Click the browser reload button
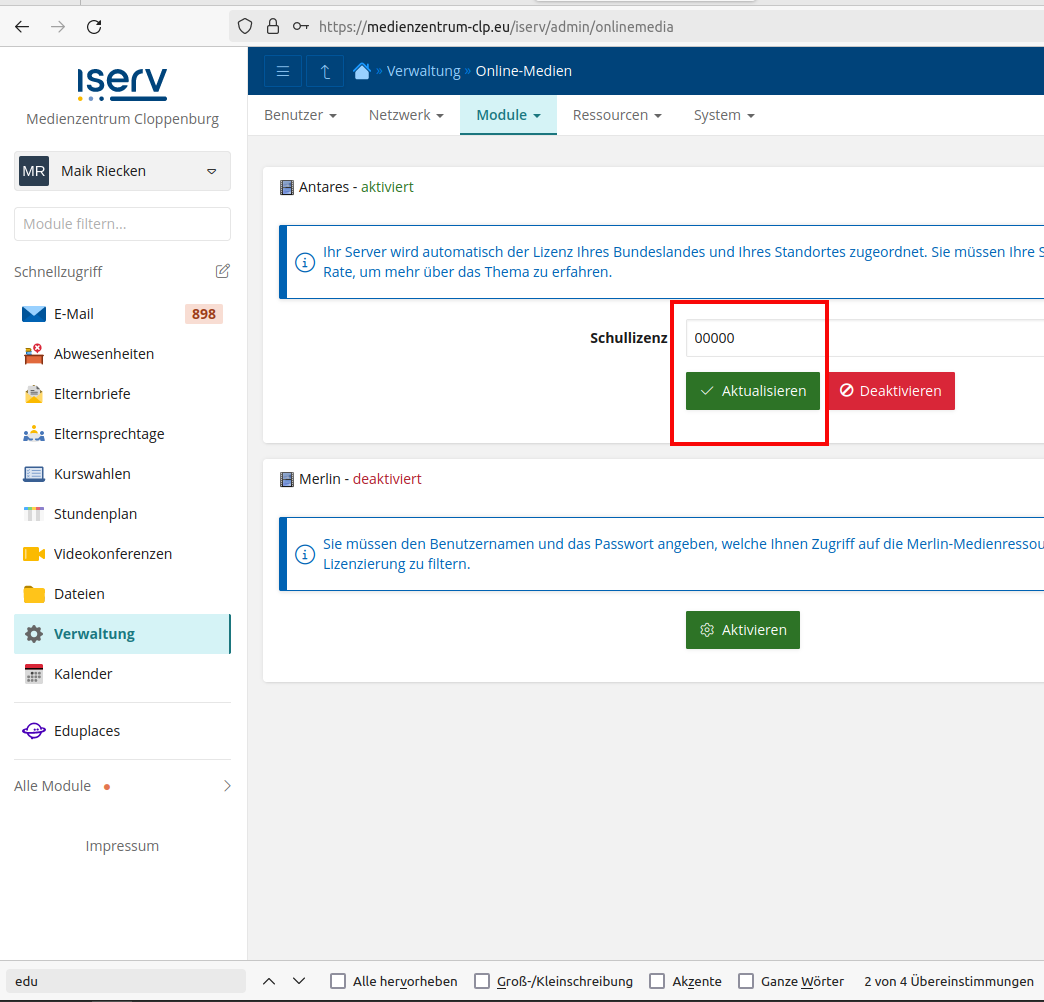Screen dimensions: 1044x1002 (94, 27)
